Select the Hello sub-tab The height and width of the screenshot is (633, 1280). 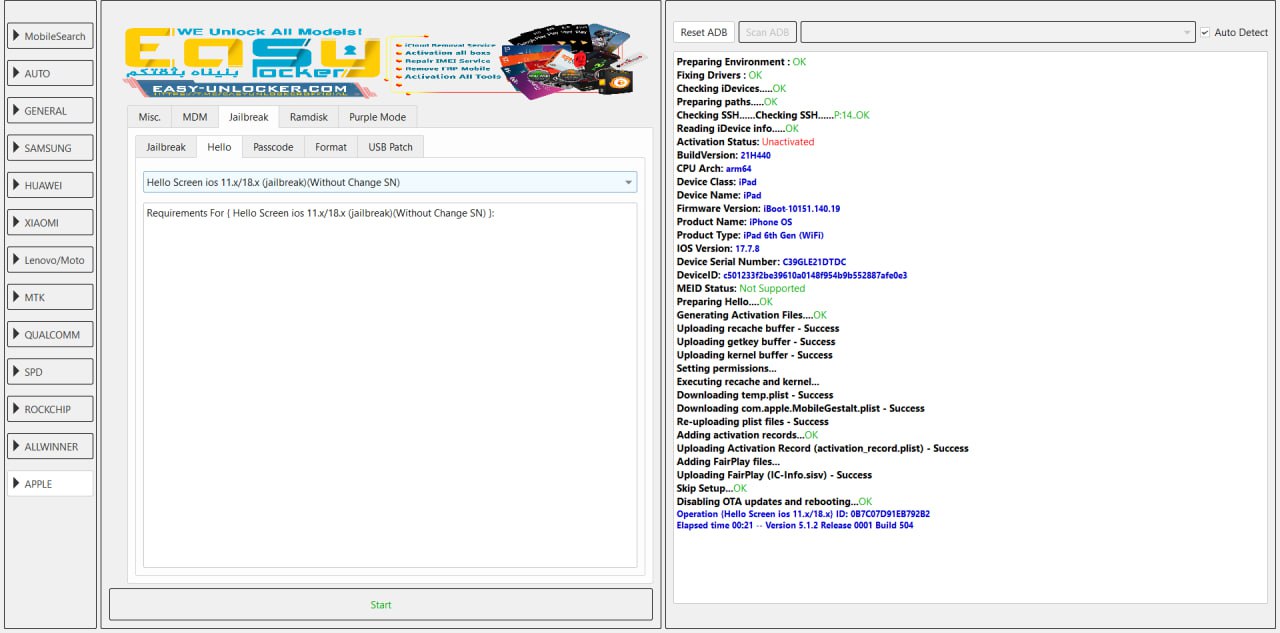tap(219, 146)
